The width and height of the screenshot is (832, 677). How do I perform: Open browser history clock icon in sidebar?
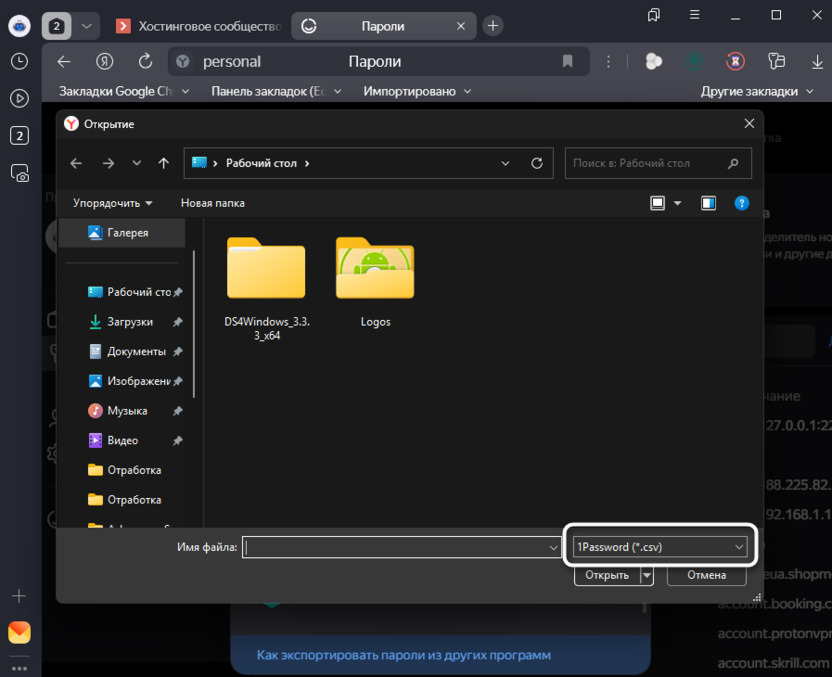[19, 61]
